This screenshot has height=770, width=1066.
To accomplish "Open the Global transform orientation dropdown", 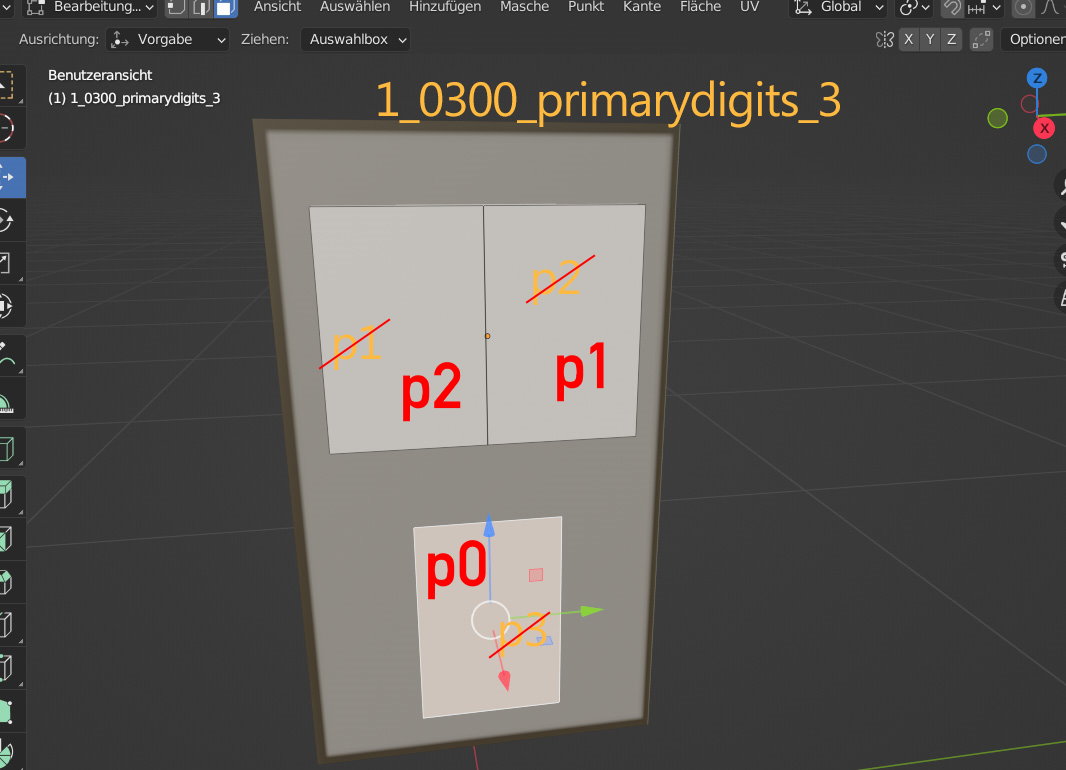I will 838,7.
